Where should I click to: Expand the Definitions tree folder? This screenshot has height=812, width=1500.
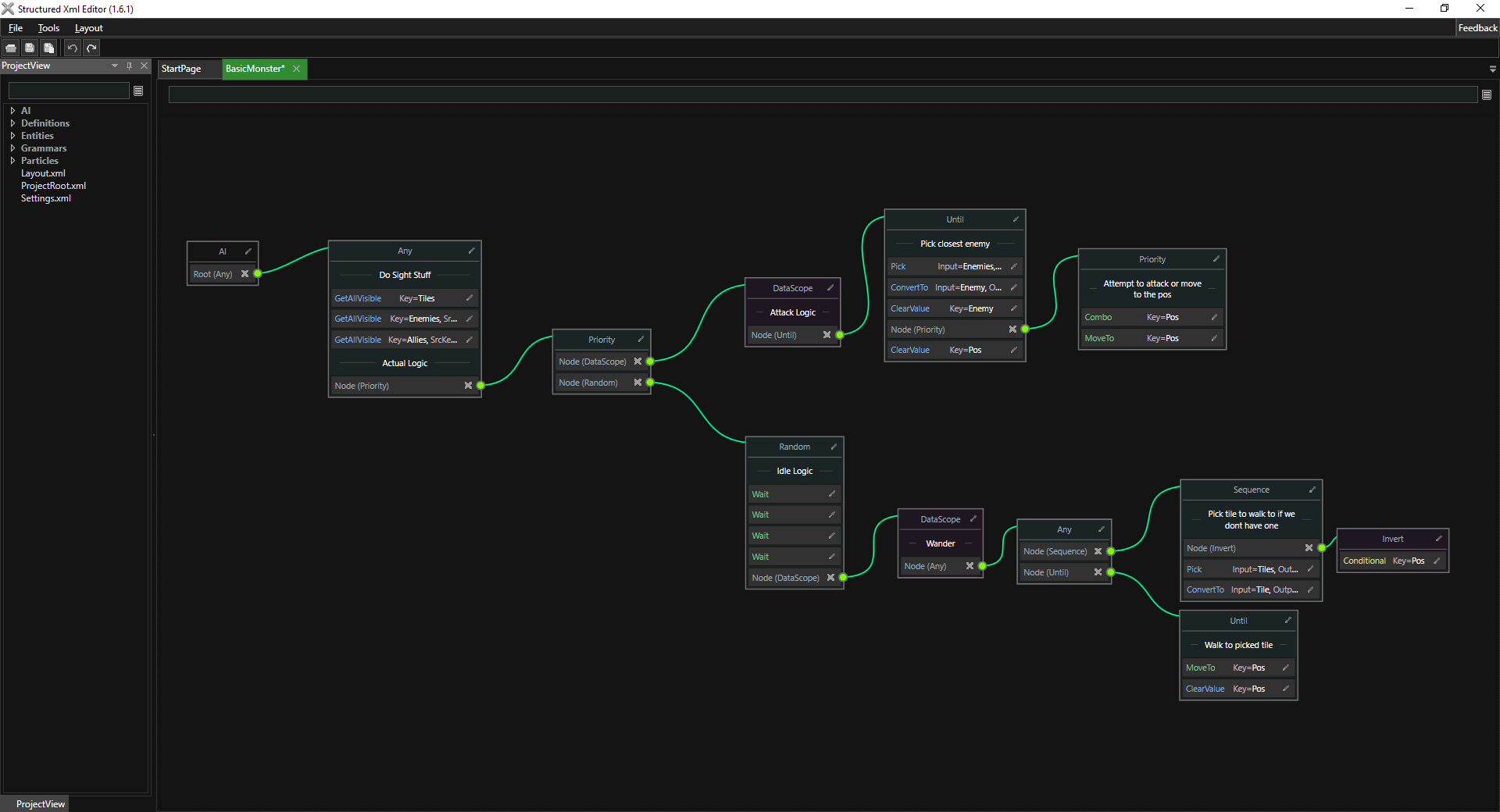pyautogui.click(x=12, y=123)
